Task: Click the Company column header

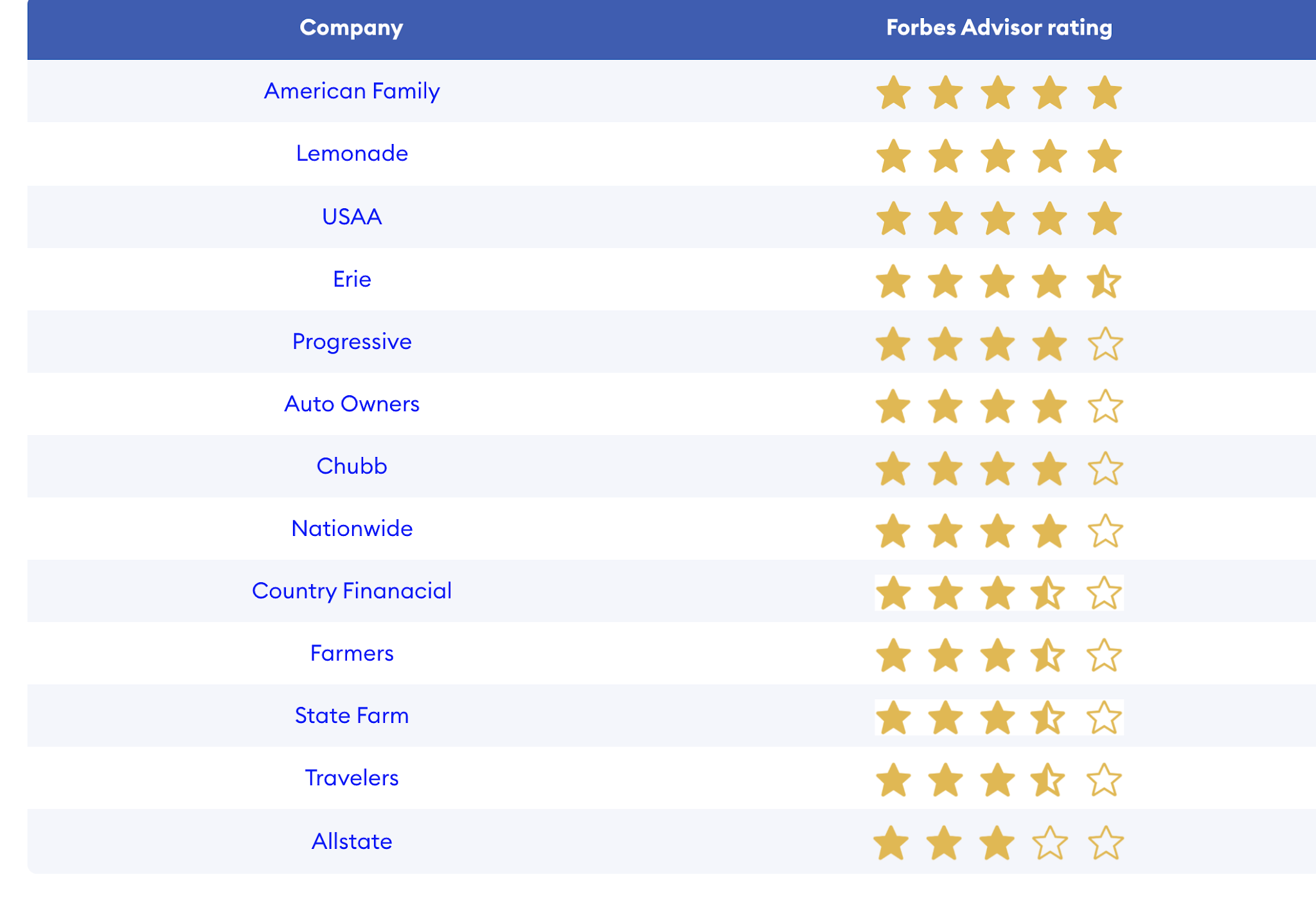Action: click(351, 28)
